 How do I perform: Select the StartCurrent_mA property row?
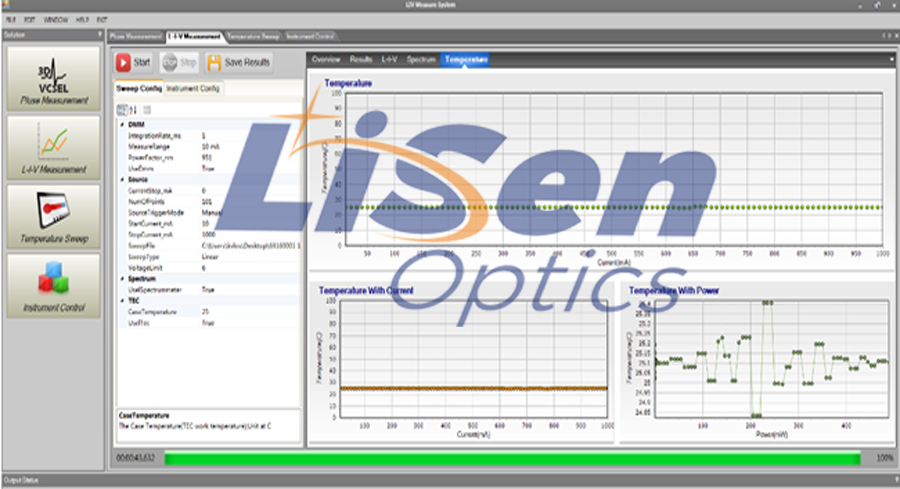pyautogui.click(x=209, y=224)
